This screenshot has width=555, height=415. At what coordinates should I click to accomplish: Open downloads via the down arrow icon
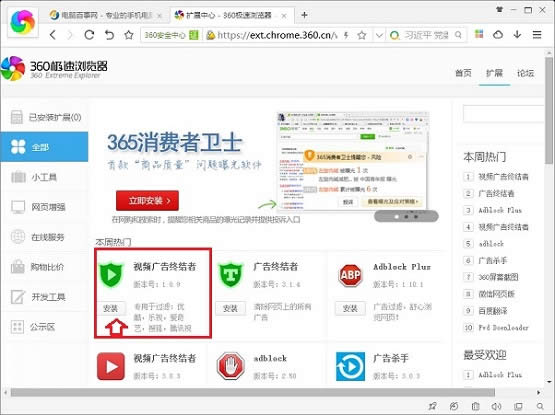point(517,34)
